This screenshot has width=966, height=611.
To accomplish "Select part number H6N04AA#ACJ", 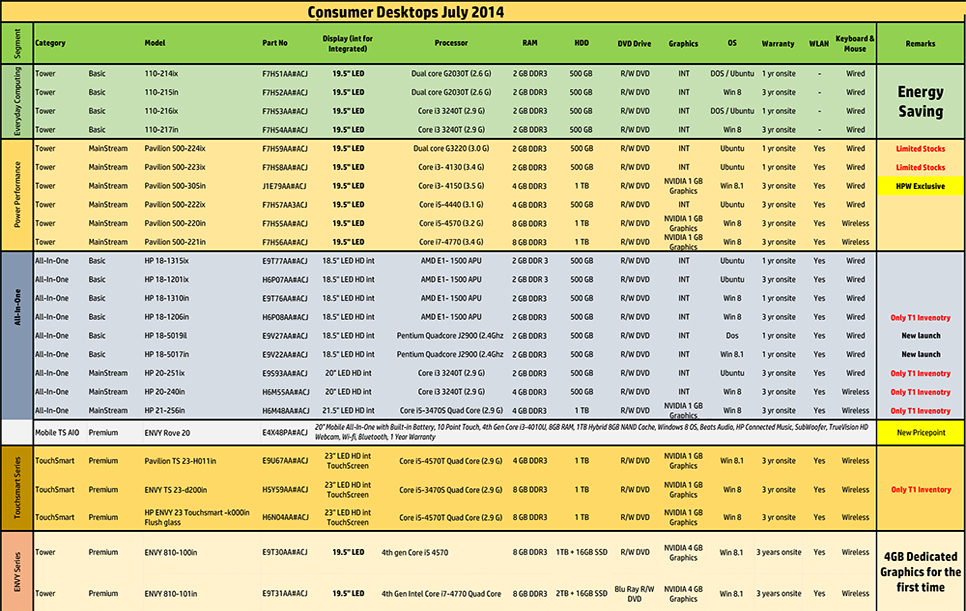I will click(285, 517).
